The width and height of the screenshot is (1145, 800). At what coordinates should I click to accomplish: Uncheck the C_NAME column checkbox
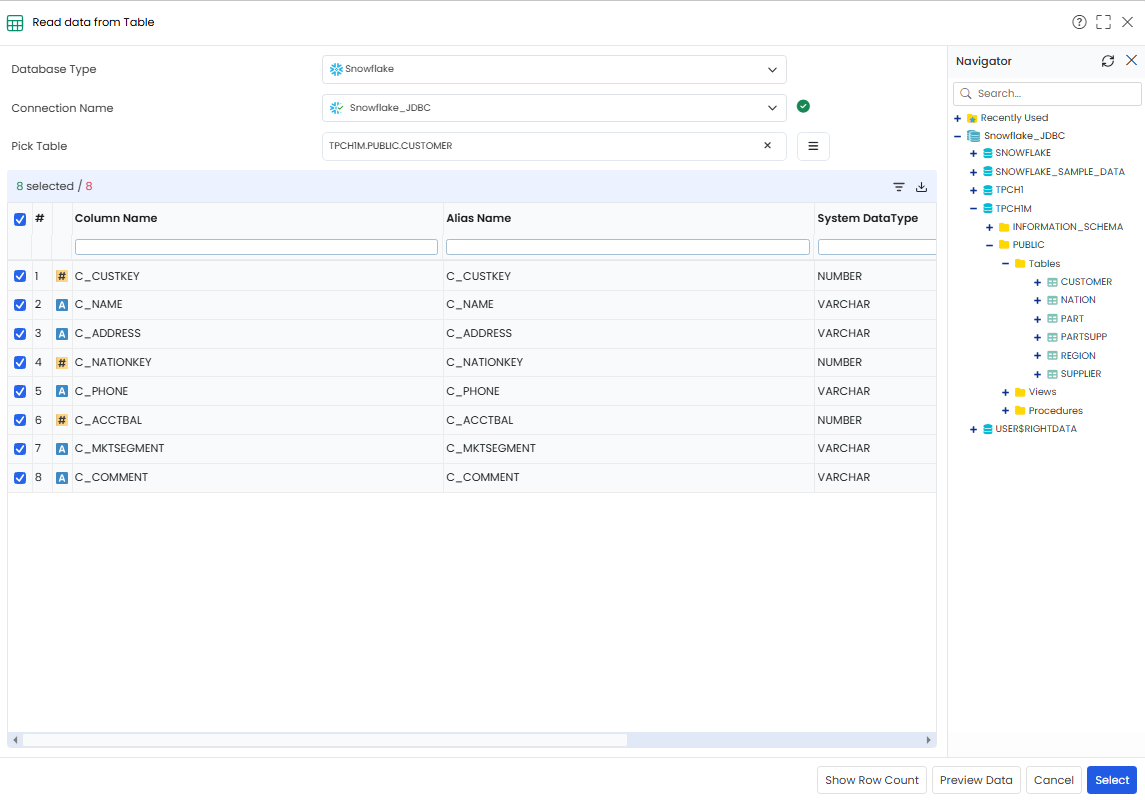coord(20,304)
